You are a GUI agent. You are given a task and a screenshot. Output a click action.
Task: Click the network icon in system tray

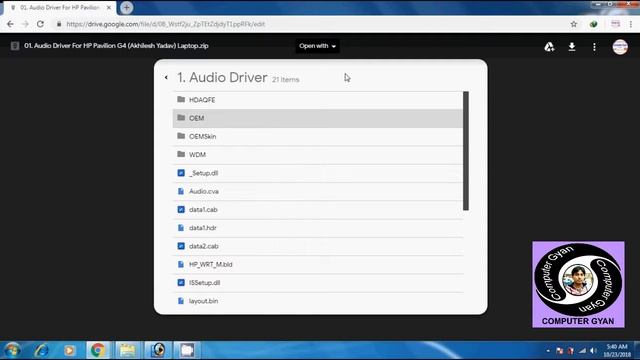582,351
